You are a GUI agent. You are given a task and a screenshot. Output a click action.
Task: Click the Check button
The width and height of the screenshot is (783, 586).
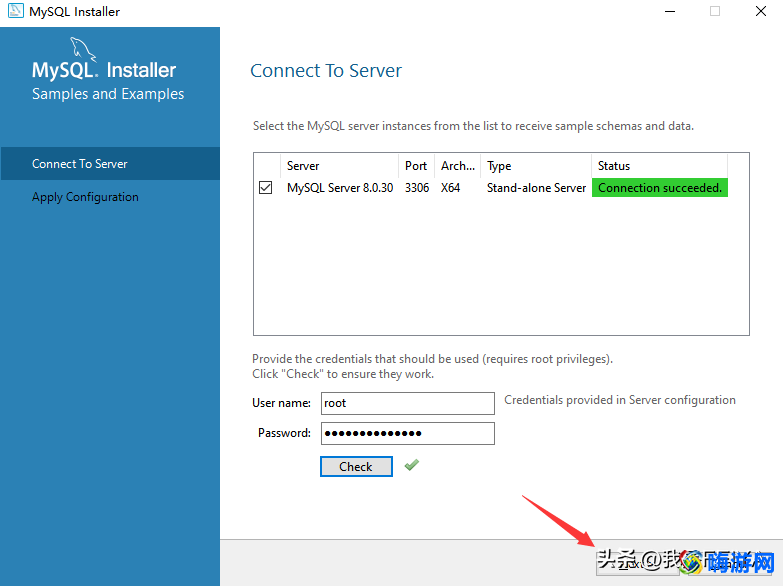point(356,467)
